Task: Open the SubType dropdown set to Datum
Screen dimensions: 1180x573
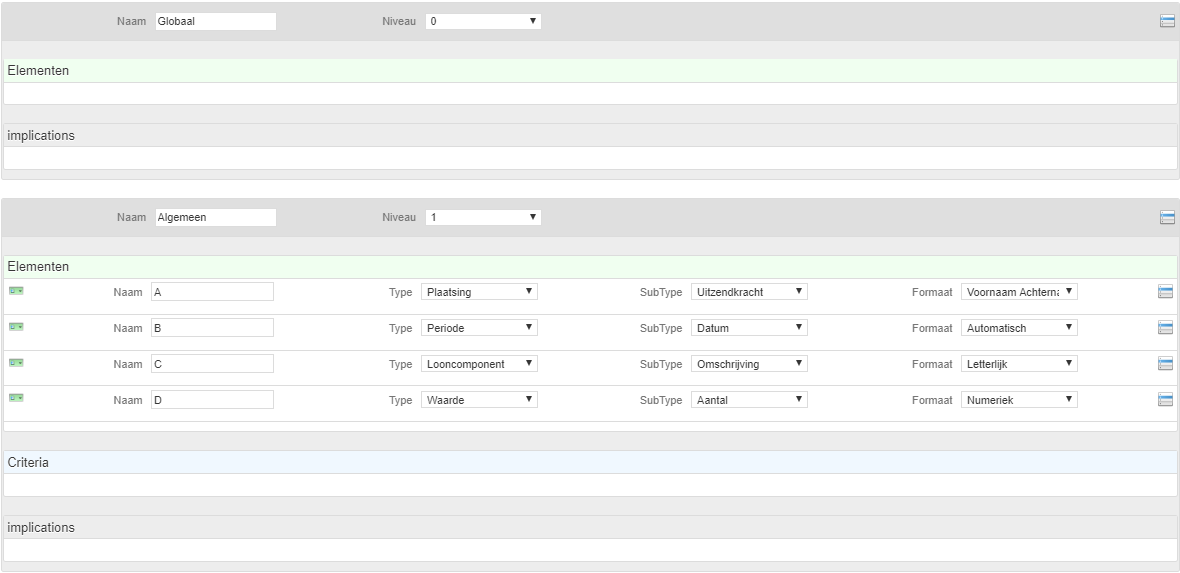Action: (x=749, y=328)
